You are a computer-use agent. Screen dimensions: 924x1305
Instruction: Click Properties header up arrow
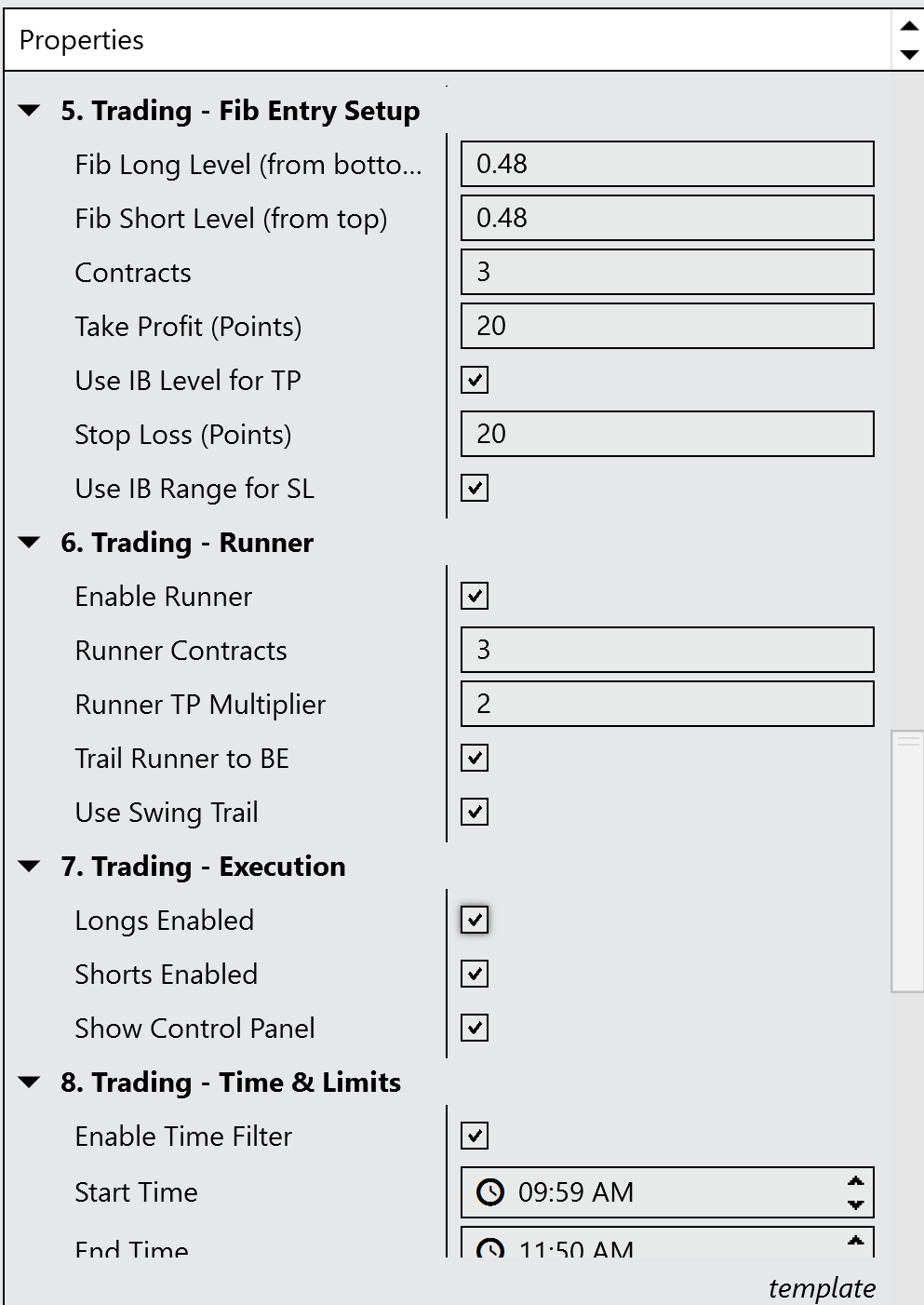[909, 26]
